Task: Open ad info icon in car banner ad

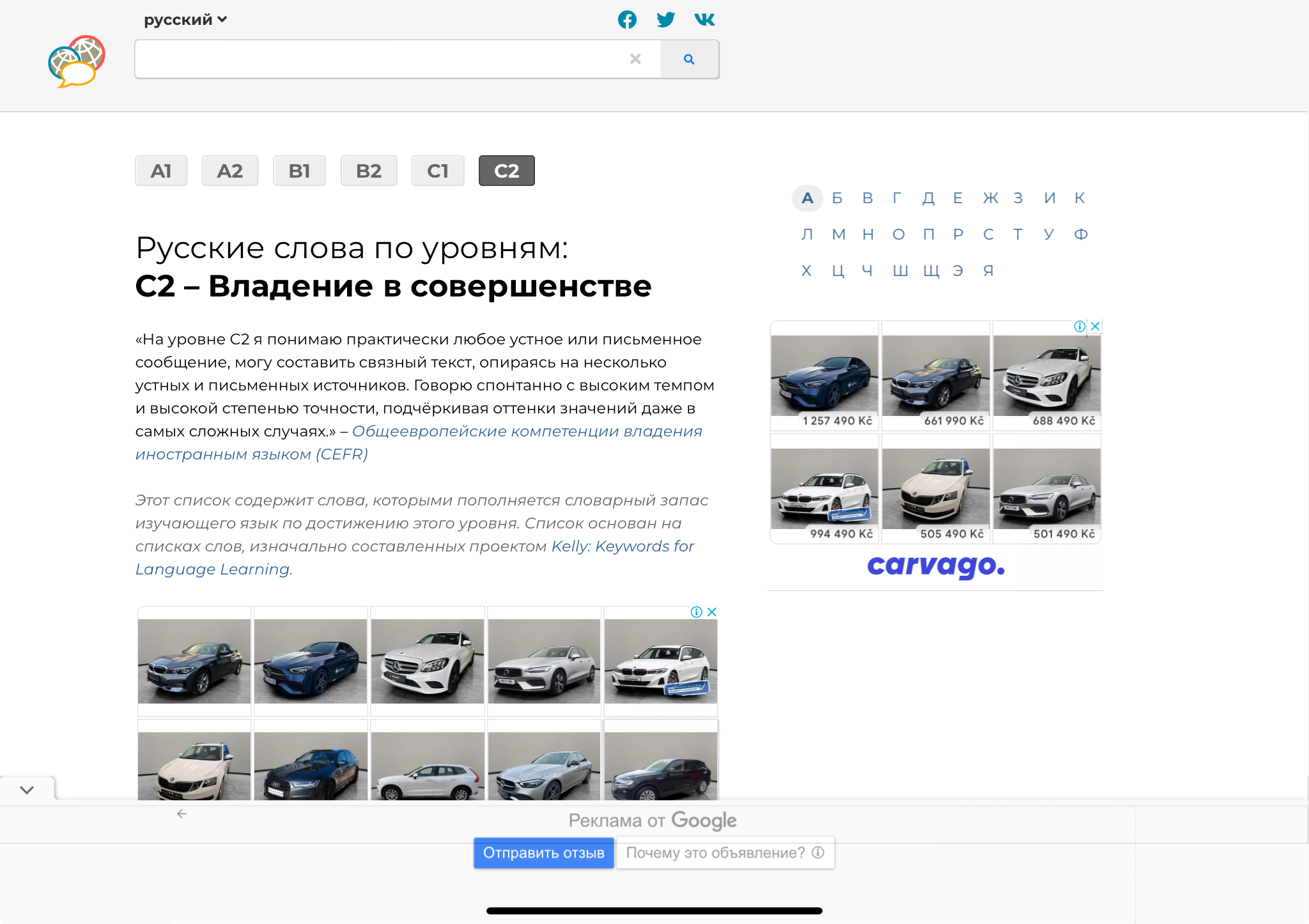Action: (697, 612)
